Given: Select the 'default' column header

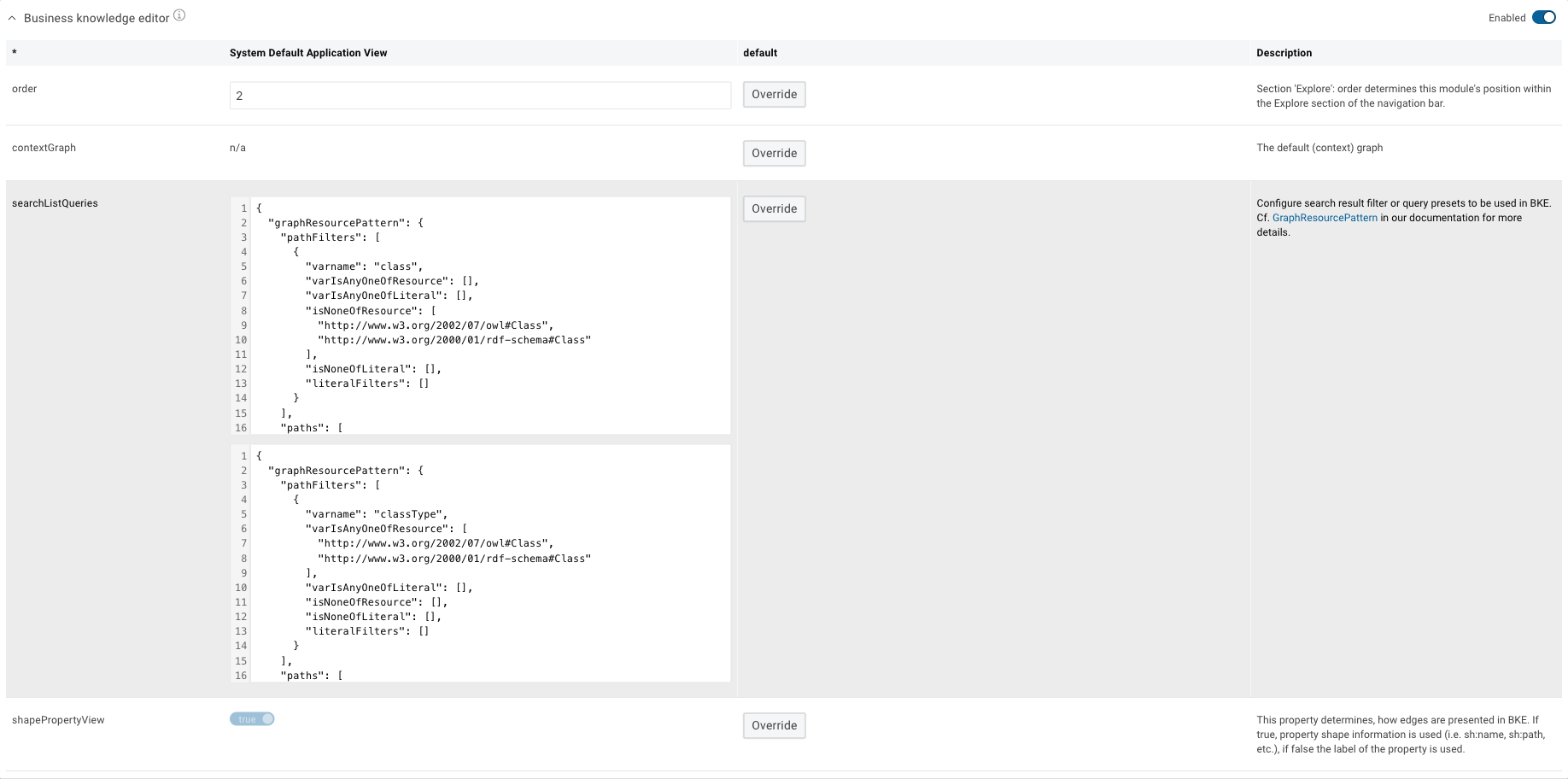Looking at the screenshot, I should tap(760, 53).
